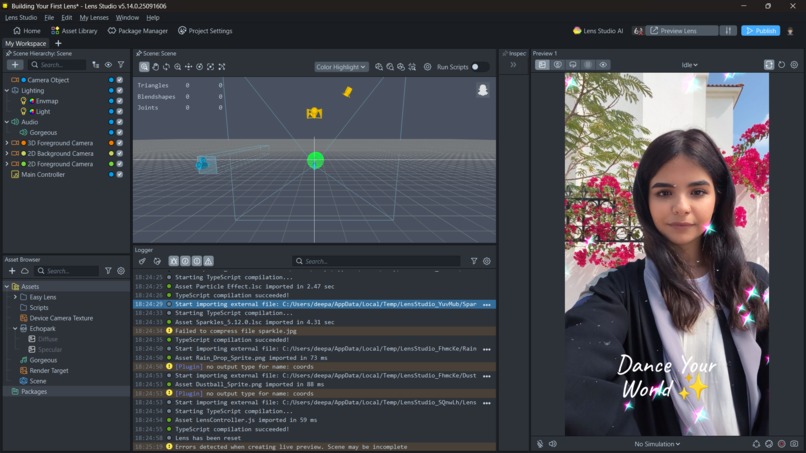Image resolution: width=806 pixels, height=453 pixels.
Task: Open Lens Studio AI
Action: 598,31
